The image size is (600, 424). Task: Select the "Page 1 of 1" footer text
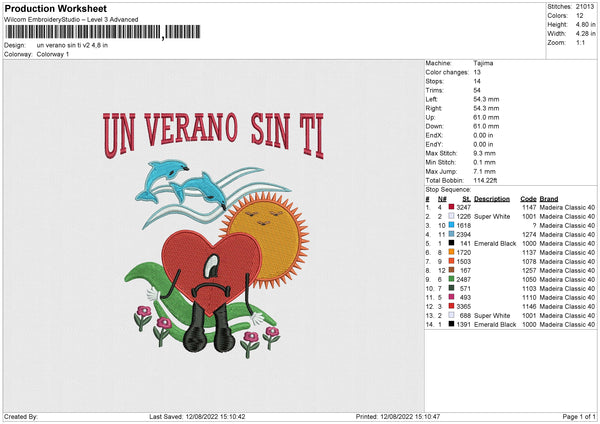click(579, 416)
